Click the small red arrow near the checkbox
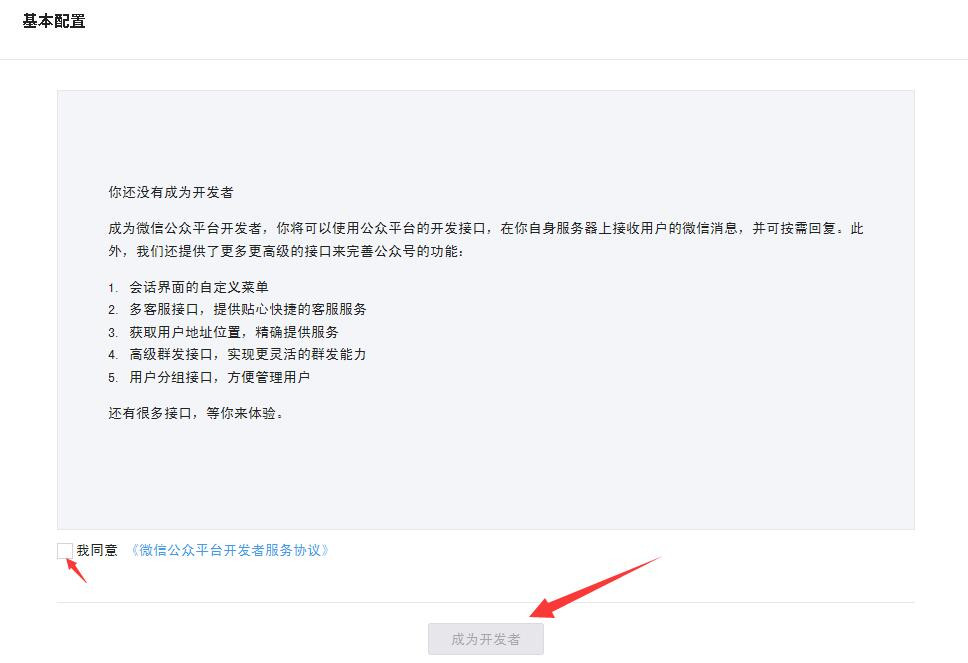This screenshot has width=968, height=663. coord(76,570)
